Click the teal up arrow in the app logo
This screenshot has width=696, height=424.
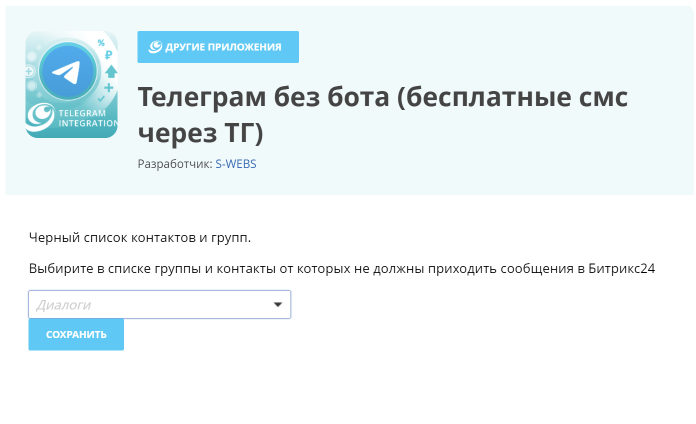(x=111, y=71)
